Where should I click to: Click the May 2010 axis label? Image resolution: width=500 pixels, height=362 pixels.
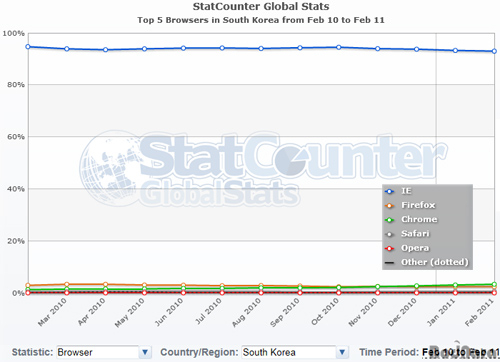click(130, 313)
